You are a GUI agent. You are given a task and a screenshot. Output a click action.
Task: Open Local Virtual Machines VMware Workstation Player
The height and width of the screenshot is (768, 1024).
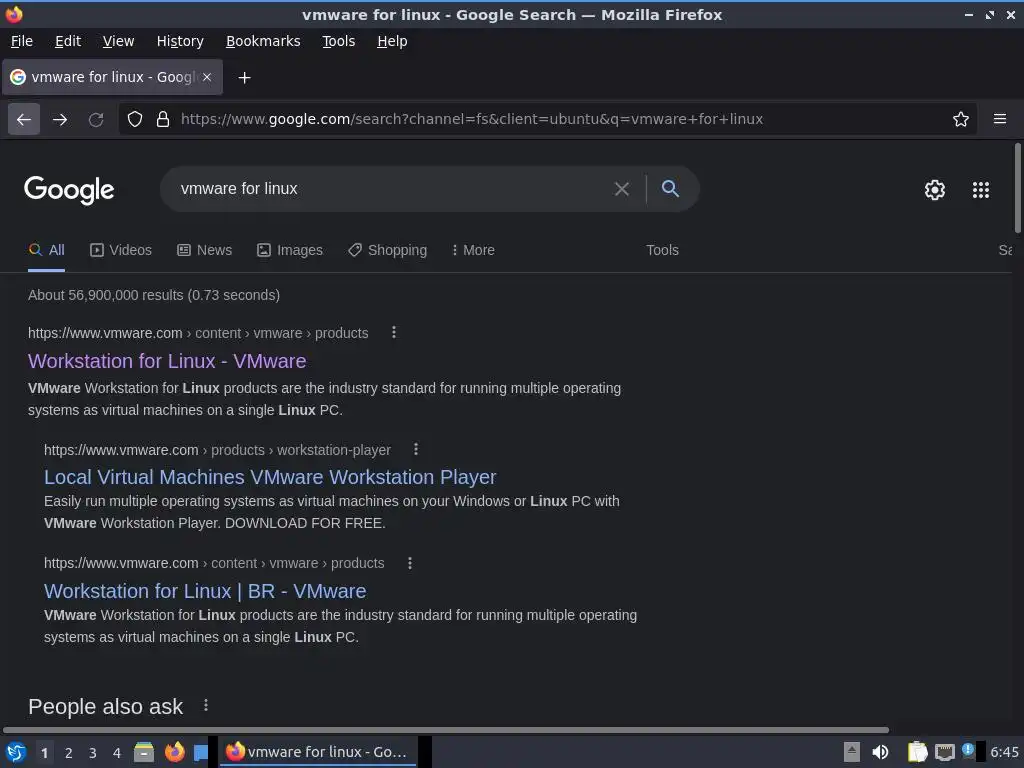coord(270,477)
